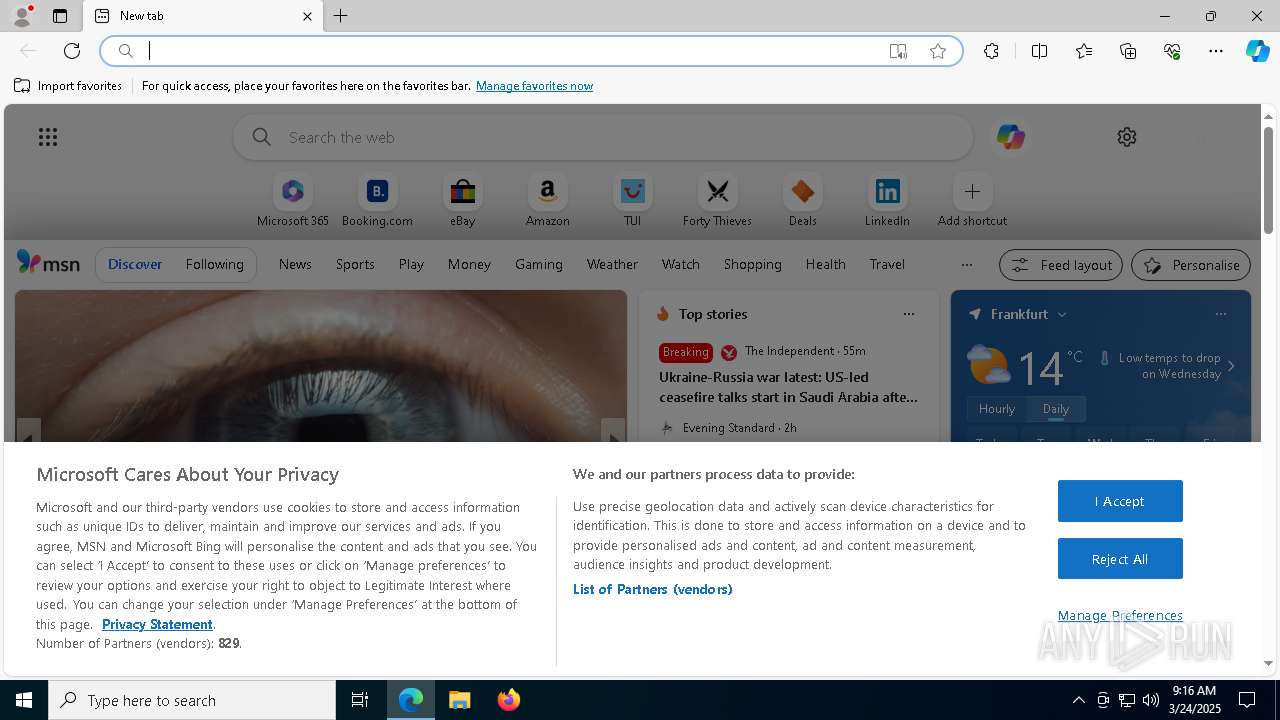
Task: Open File Explorer from the taskbar
Action: click(x=459, y=700)
